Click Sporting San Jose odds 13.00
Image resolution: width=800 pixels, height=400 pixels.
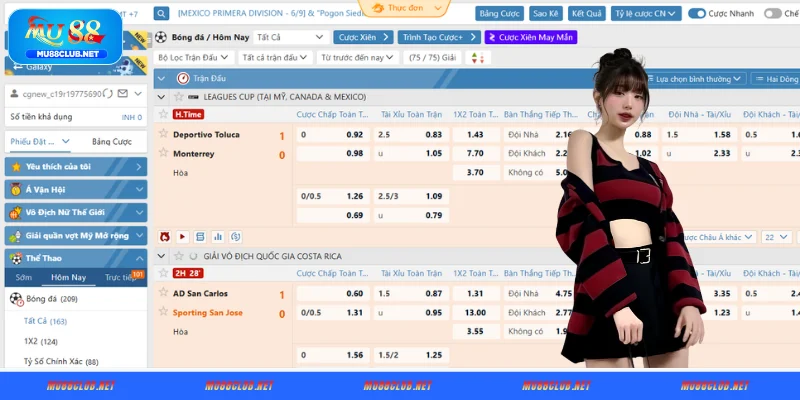(x=476, y=312)
